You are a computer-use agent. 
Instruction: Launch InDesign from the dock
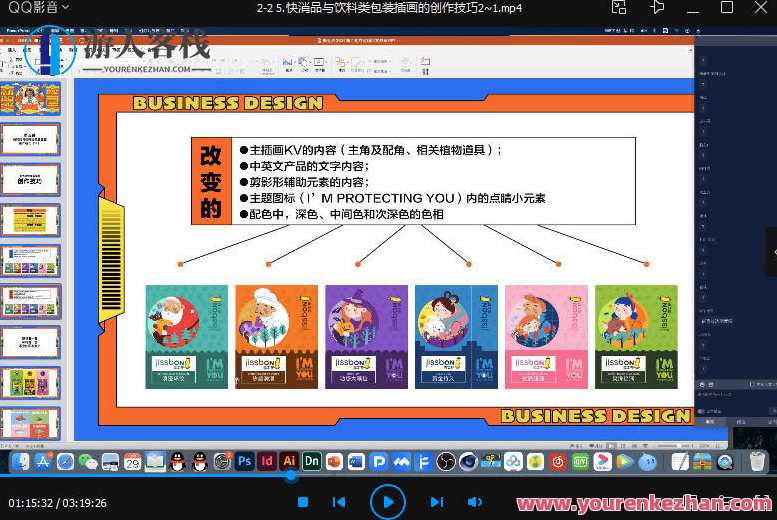[x=267, y=462]
